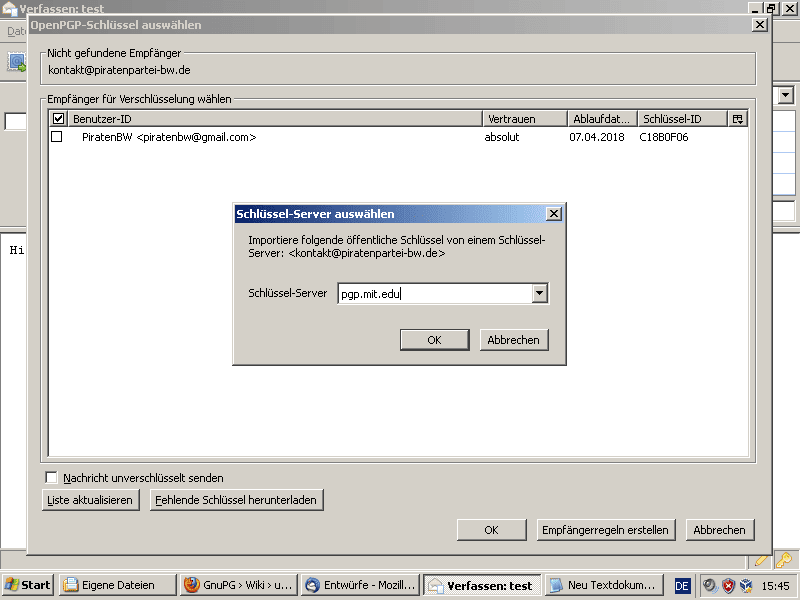Click the key icon in compose window status bar
The image size is (800, 600).
tap(783, 560)
